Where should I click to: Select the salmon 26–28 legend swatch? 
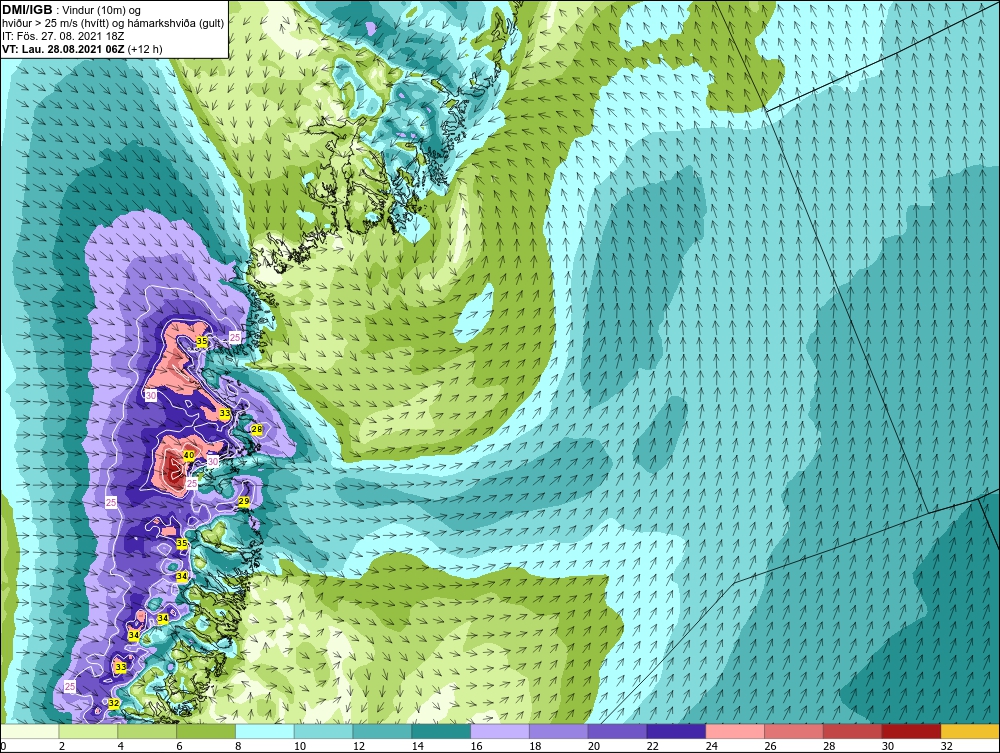(793, 731)
